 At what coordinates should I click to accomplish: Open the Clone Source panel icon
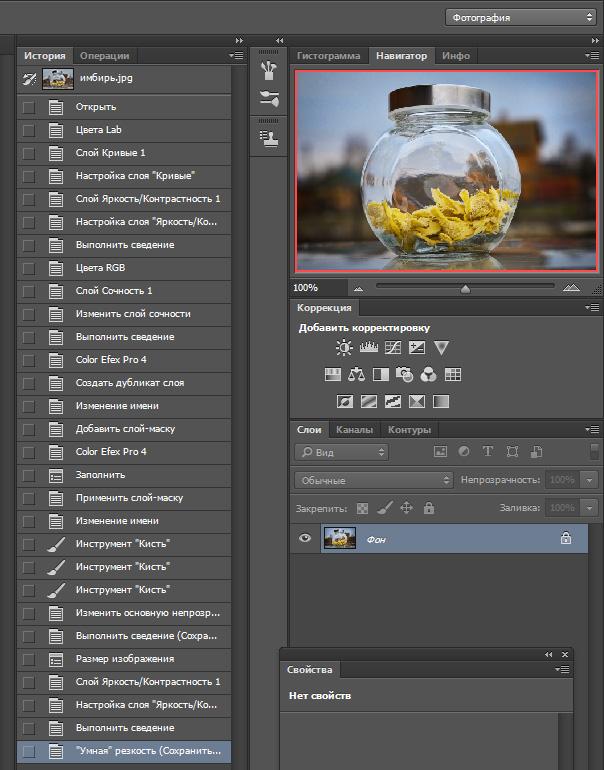(x=269, y=138)
